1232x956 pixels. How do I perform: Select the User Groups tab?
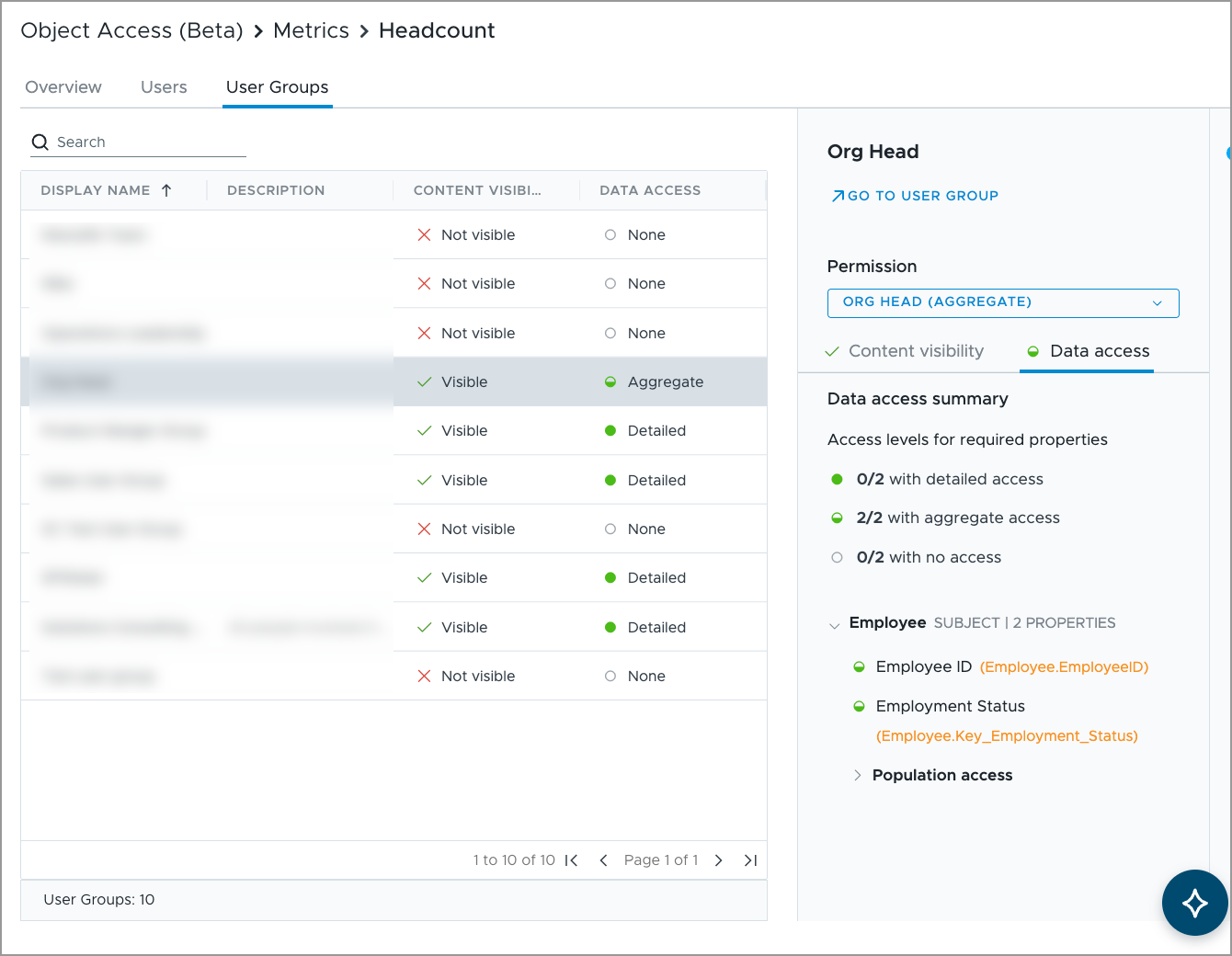277,87
